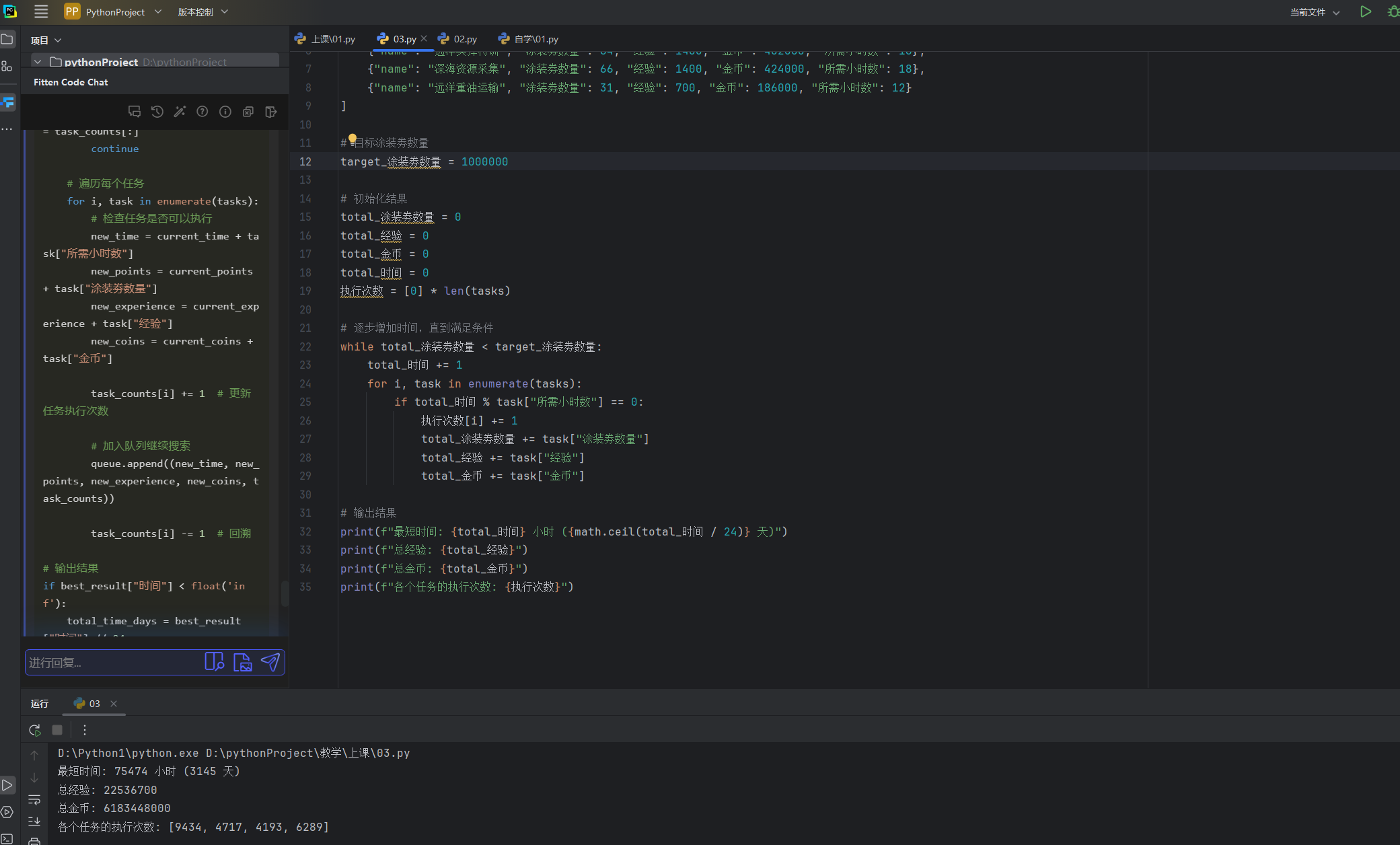Expand the PythonProject dropdown
Screen dimensions: 1400x845
(113, 12)
